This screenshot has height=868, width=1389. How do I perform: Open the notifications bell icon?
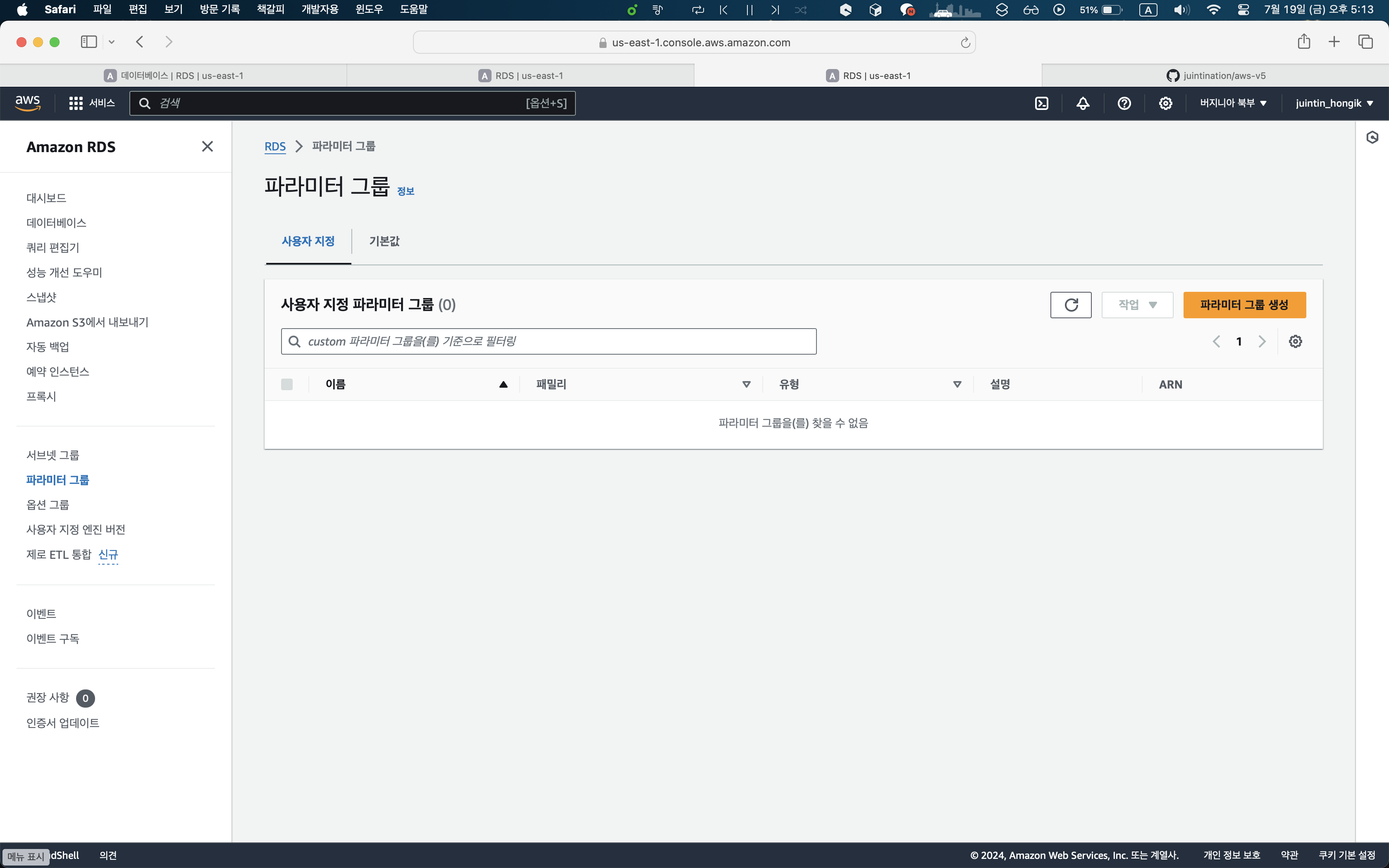click(1083, 103)
